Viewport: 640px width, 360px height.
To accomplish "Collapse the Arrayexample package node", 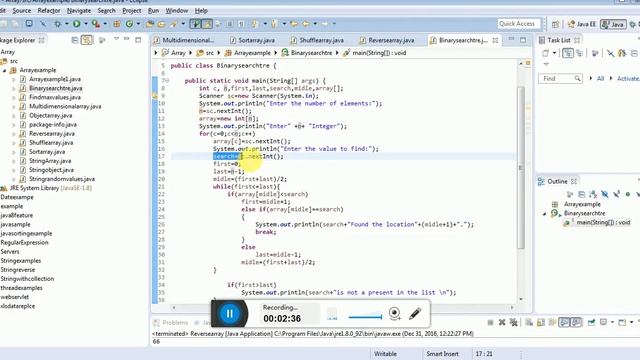I will pos(5,70).
